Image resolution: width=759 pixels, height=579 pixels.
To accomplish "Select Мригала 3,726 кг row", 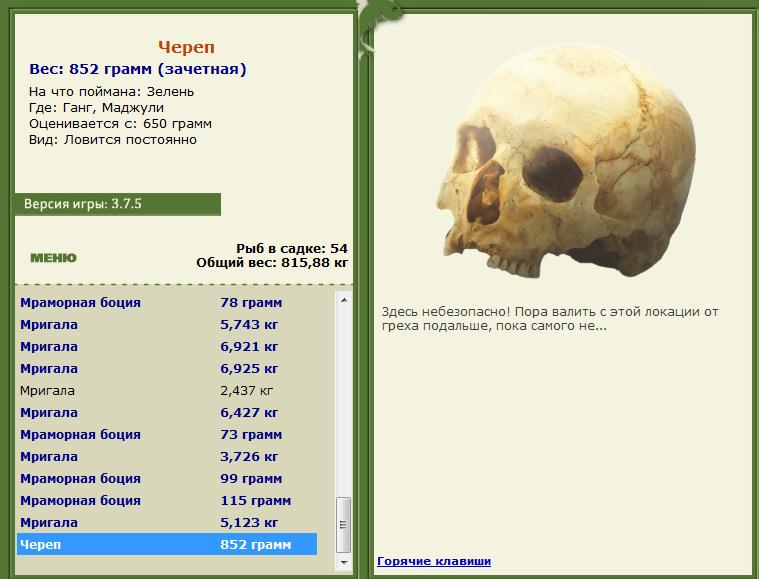I will [x=167, y=457].
